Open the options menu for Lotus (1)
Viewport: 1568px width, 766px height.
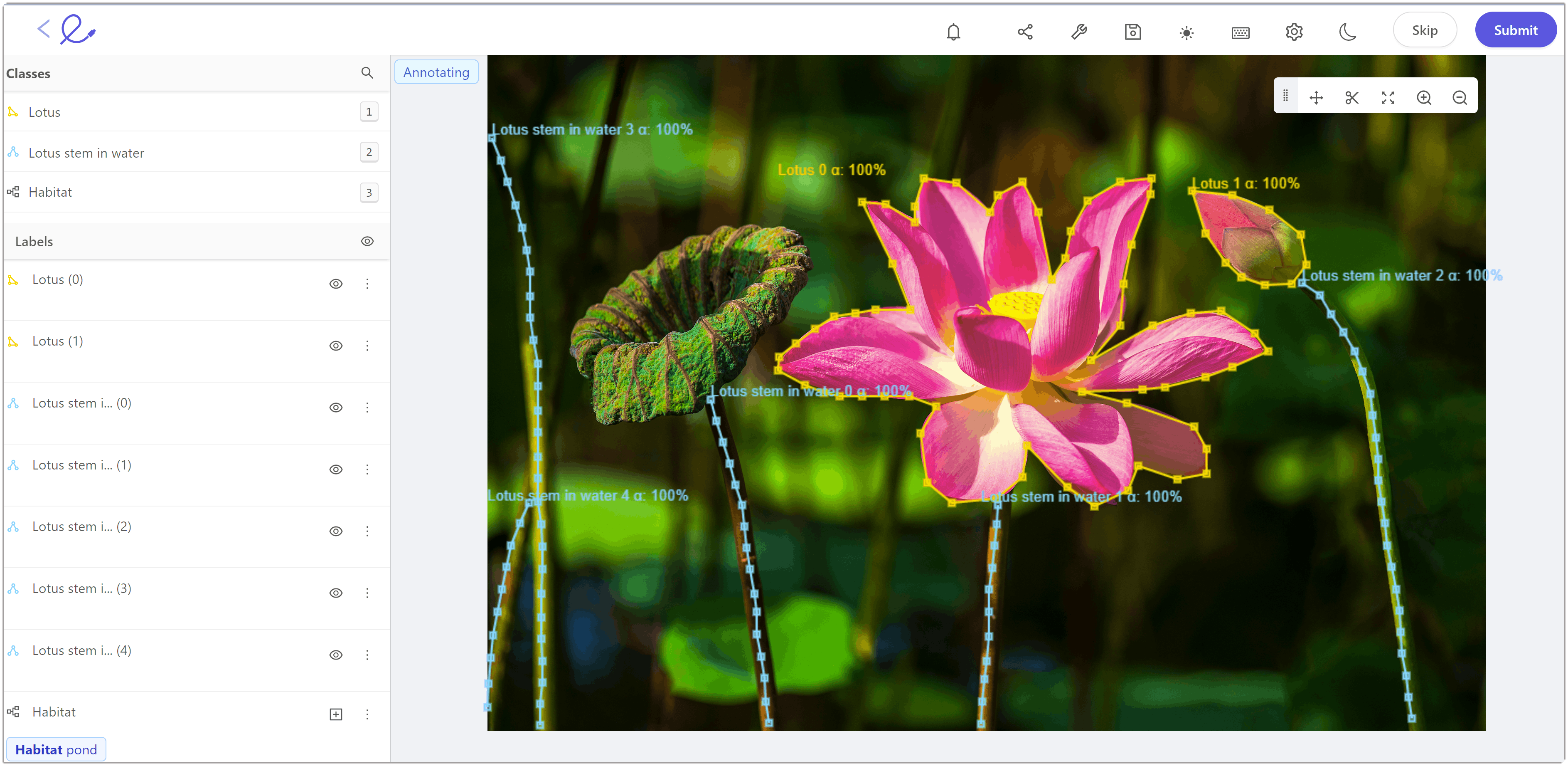point(368,345)
